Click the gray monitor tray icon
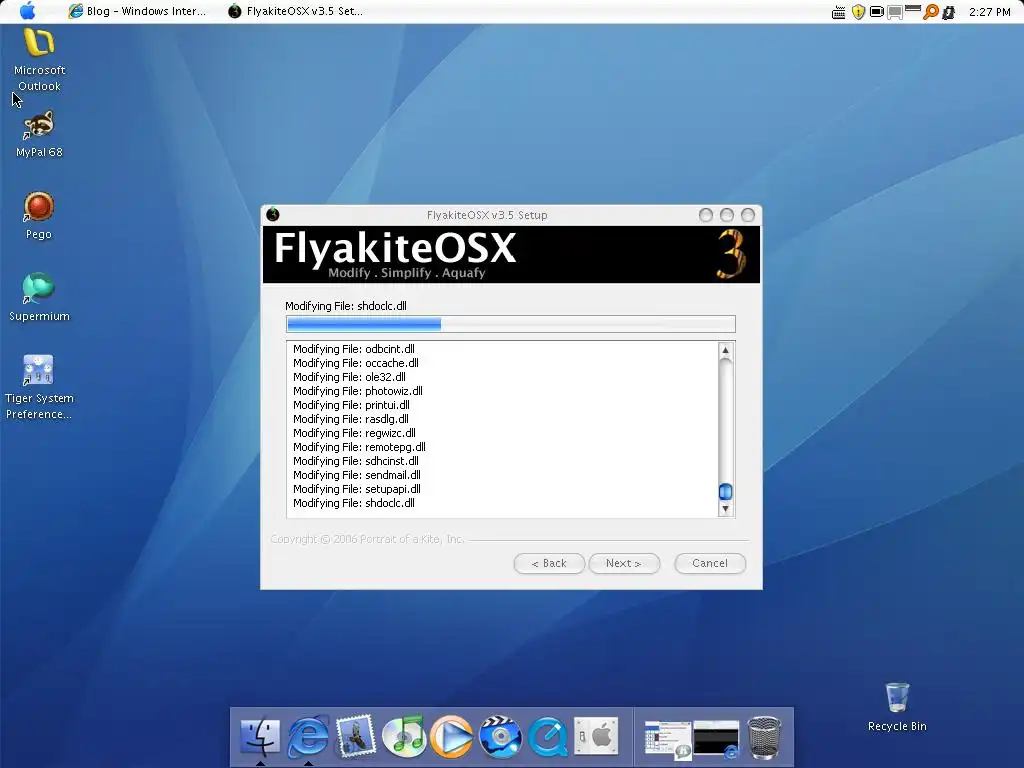Image resolution: width=1024 pixels, height=768 pixels. pyautogui.click(x=895, y=12)
